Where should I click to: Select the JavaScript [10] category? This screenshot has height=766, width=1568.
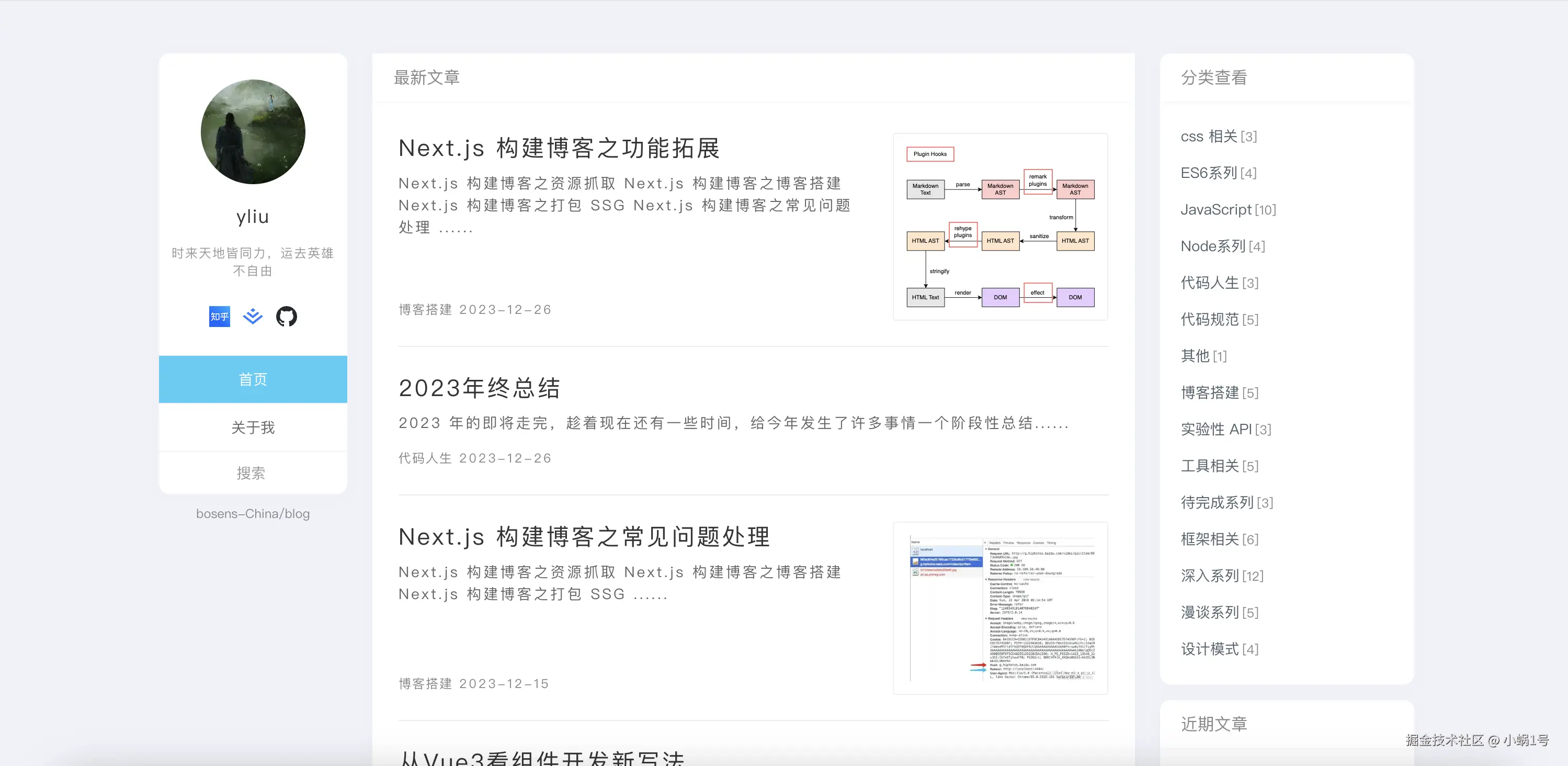pyautogui.click(x=1228, y=209)
